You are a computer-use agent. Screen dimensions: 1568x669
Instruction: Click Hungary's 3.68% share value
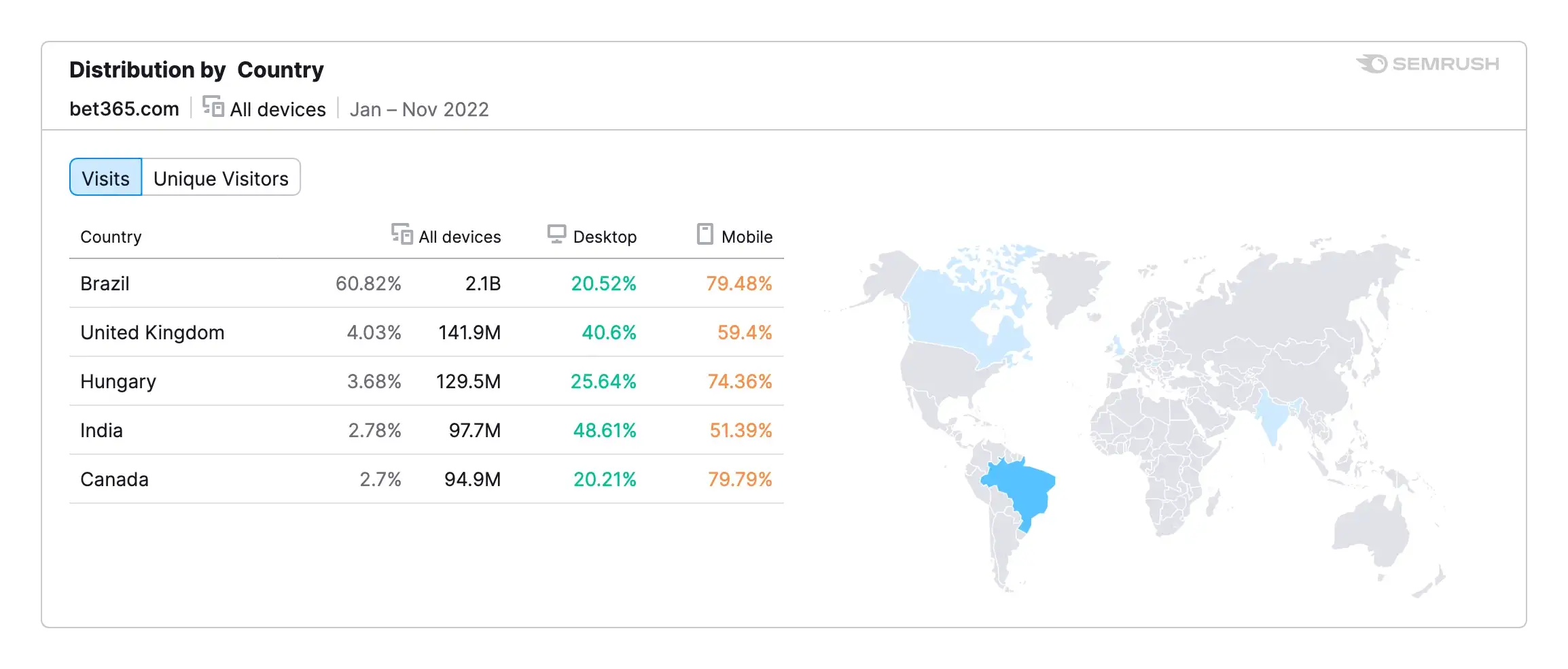pos(374,381)
